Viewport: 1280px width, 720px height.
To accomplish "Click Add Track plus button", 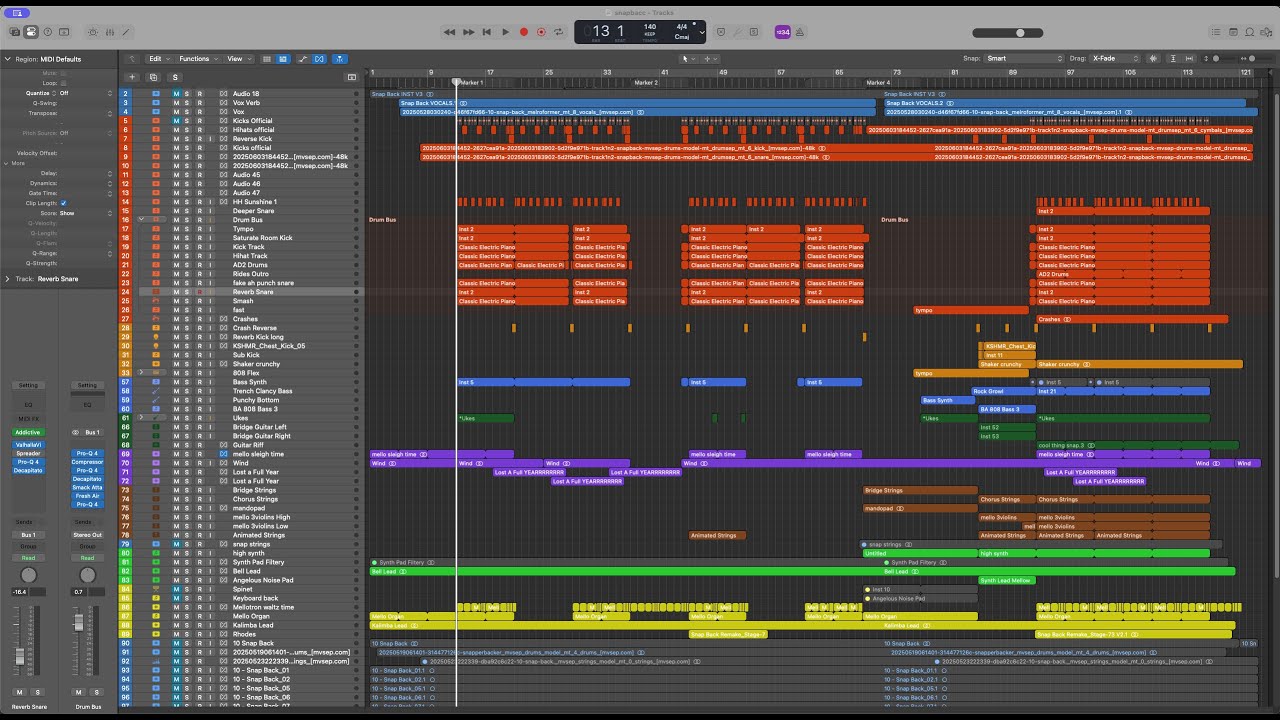I will click(131, 77).
